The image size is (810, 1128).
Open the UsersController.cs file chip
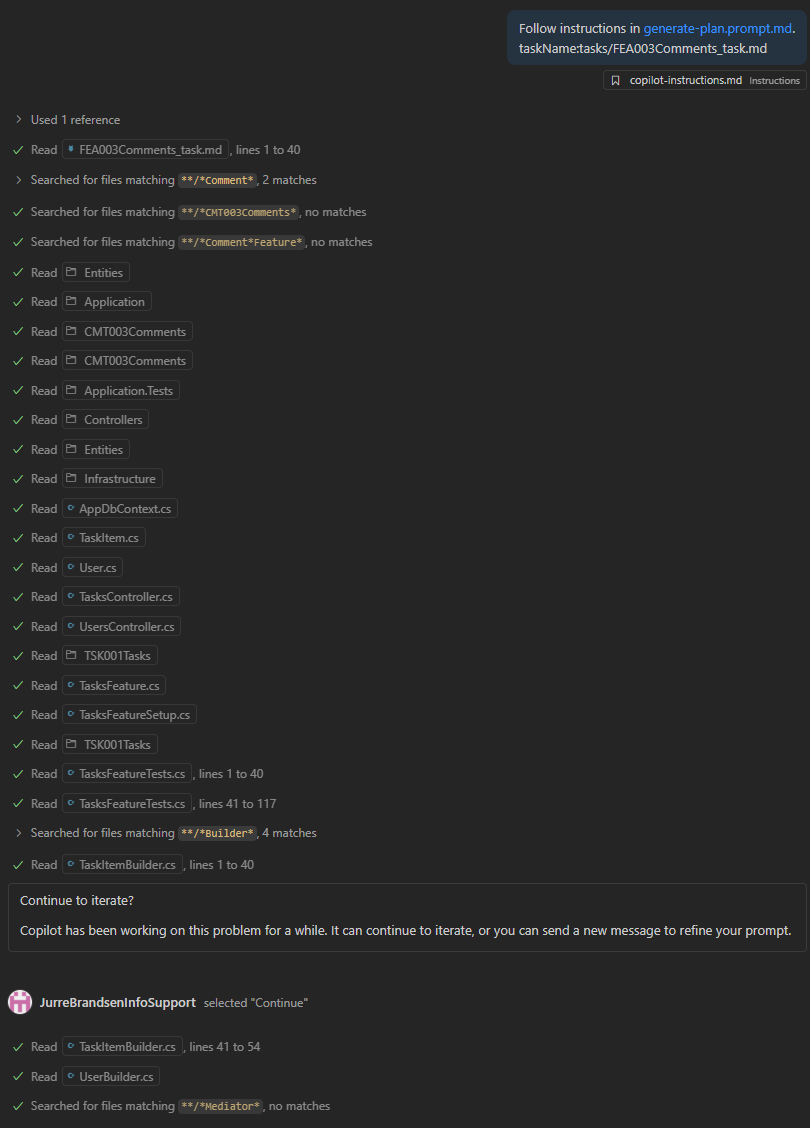(x=125, y=626)
